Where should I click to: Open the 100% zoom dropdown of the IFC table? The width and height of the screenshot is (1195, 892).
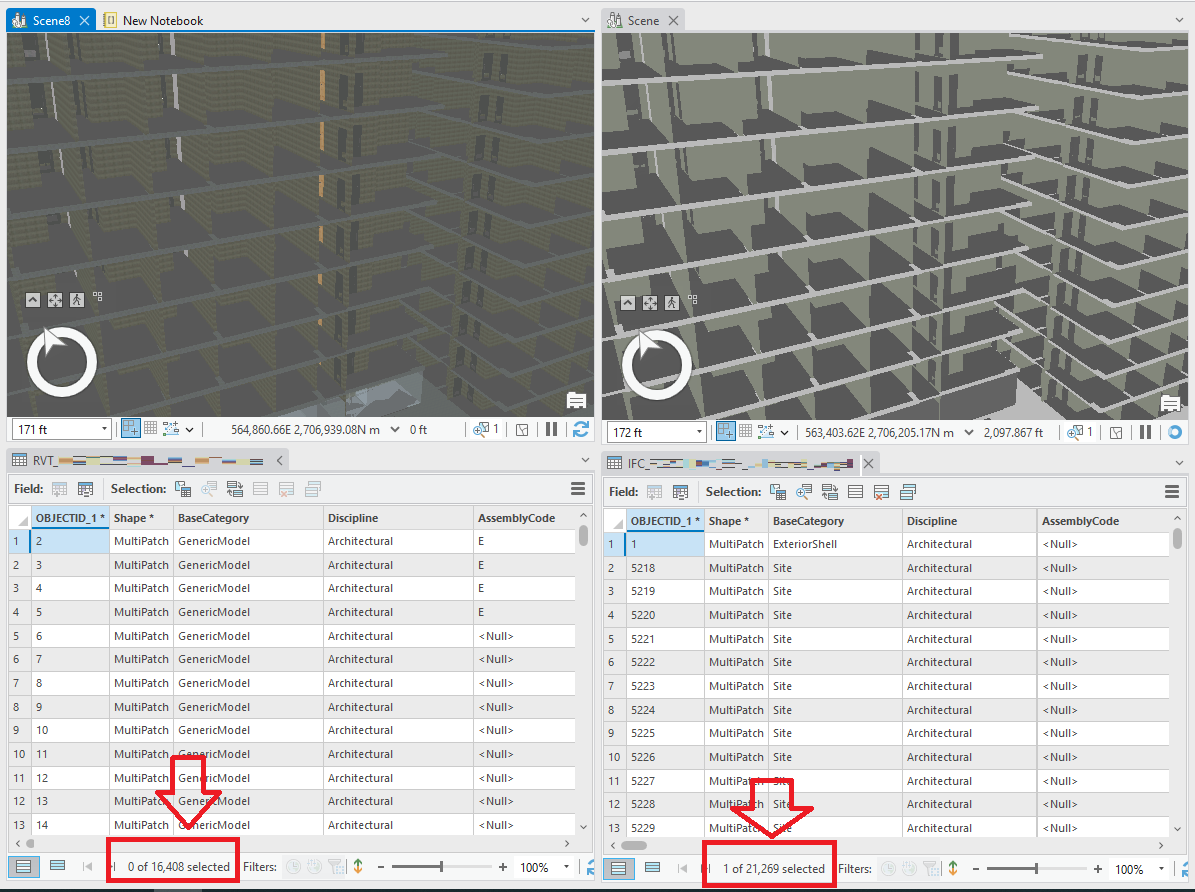pyautogui.click(x=1161, y=869)
